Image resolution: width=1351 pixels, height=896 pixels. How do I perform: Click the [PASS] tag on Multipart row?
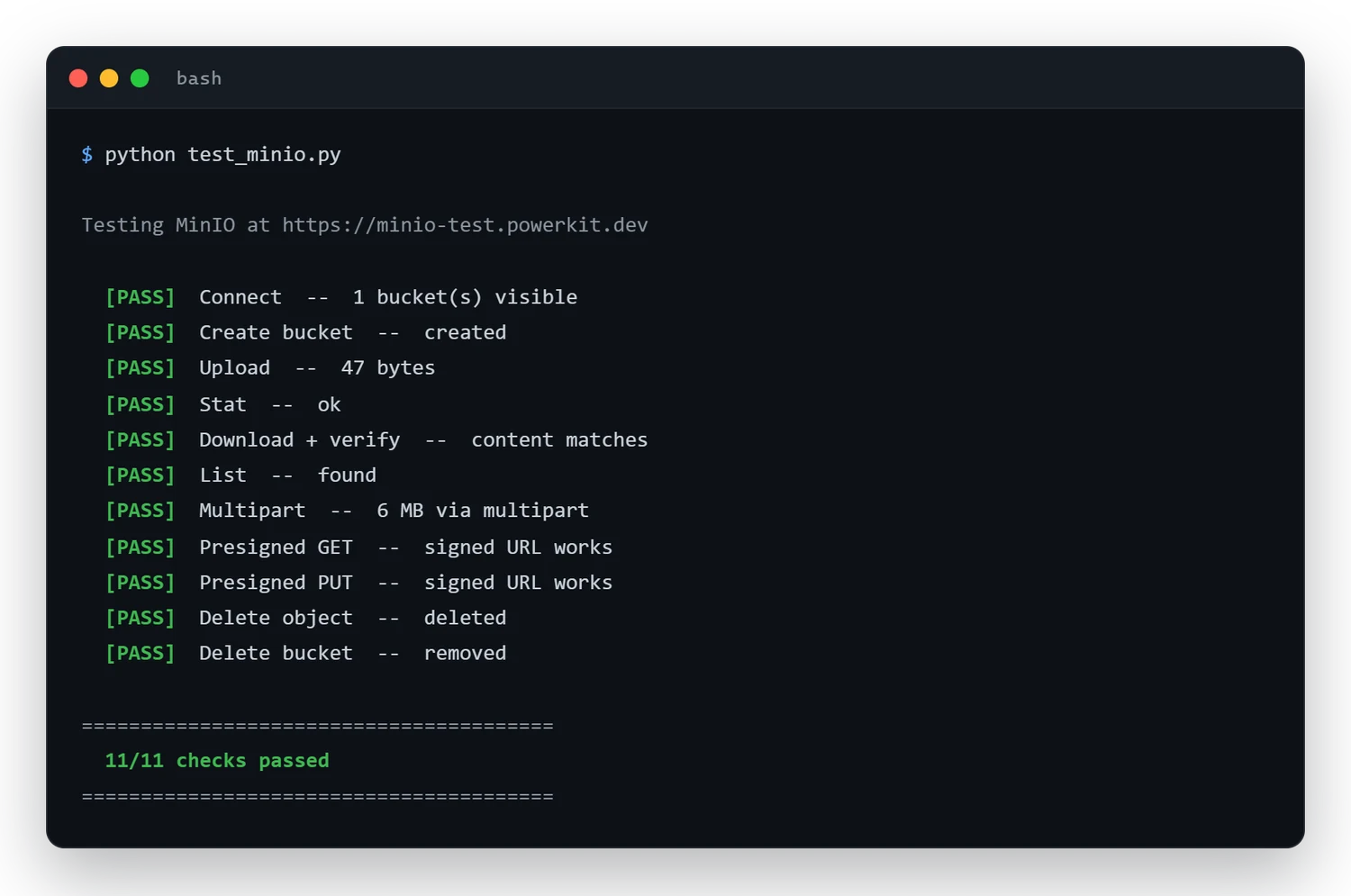click(141, 511)
